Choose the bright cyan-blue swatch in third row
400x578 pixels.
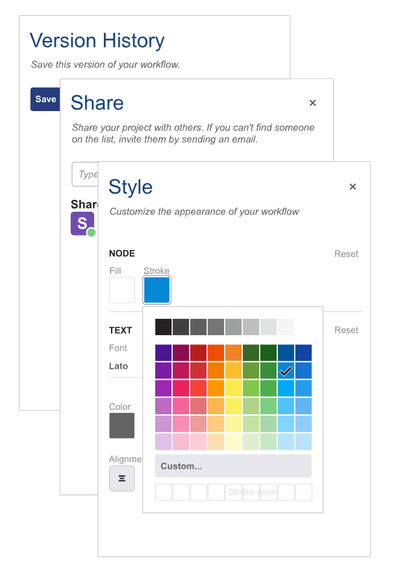286,389
